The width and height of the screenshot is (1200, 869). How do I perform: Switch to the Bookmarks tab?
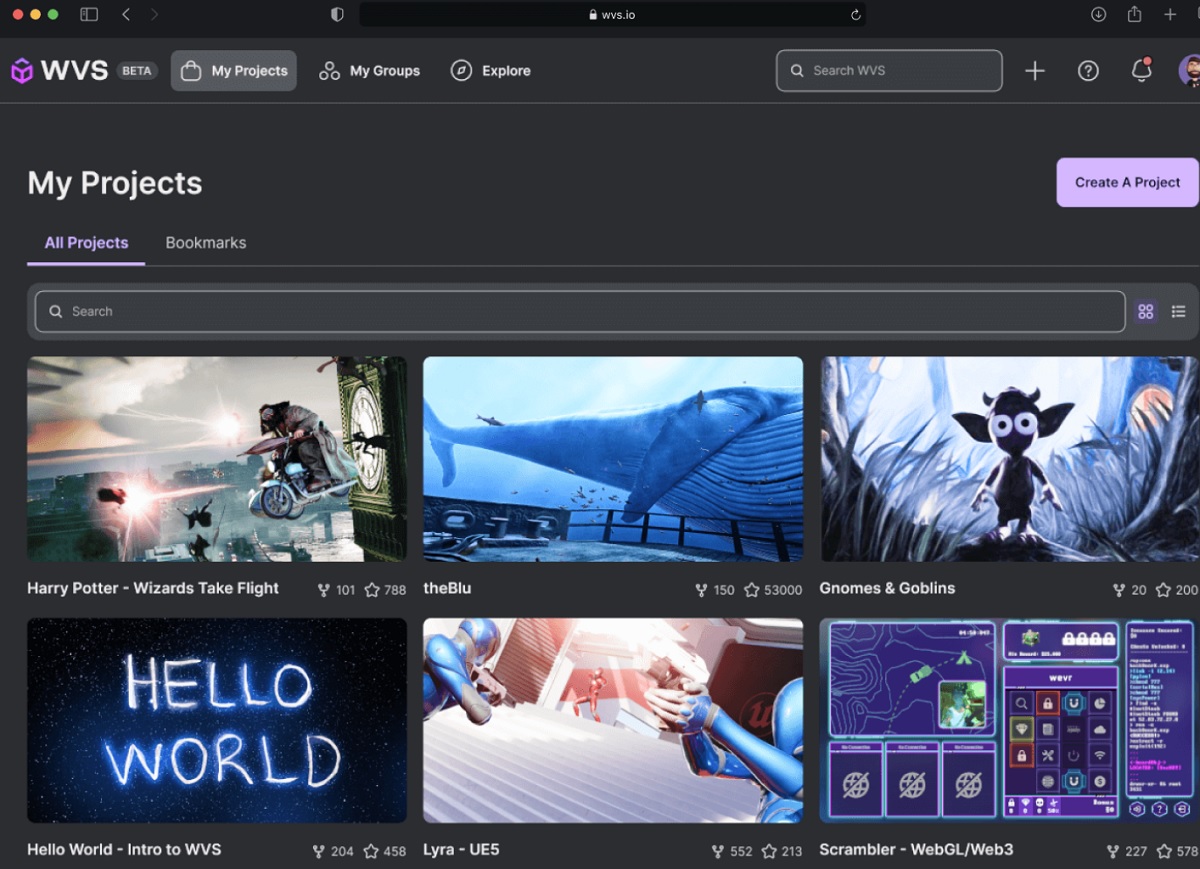coord(206,243)
